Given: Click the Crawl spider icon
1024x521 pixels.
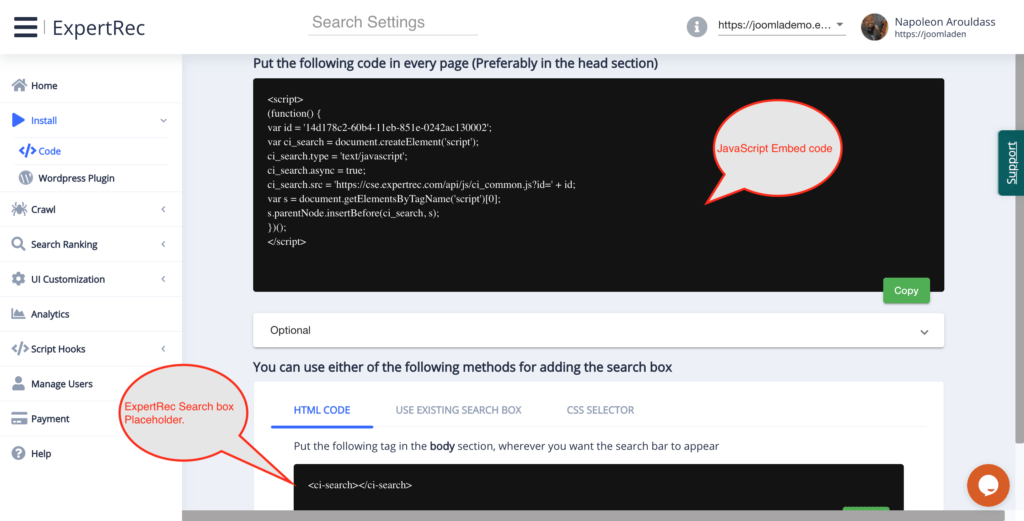Looking at the screenshot, I should (19, 209).
